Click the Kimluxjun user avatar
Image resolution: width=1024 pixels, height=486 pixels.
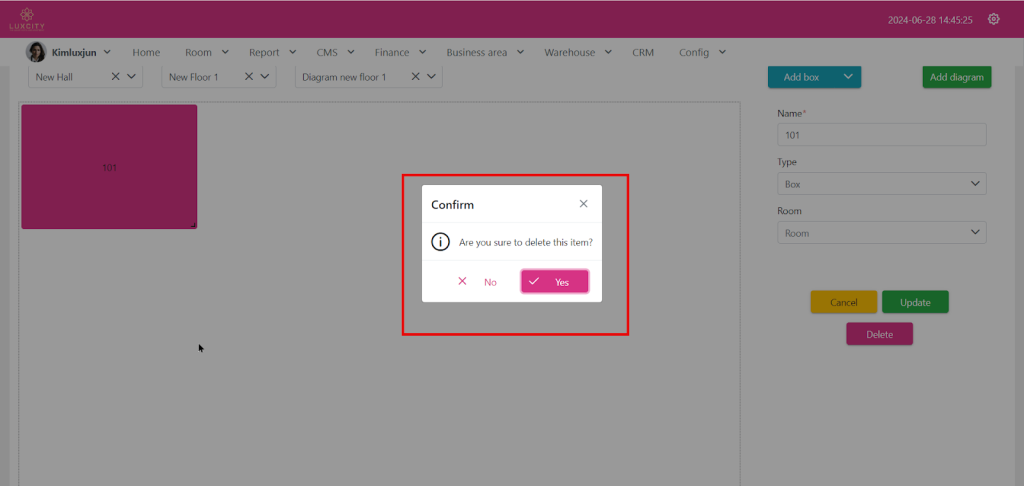click(x=36, y=52)
